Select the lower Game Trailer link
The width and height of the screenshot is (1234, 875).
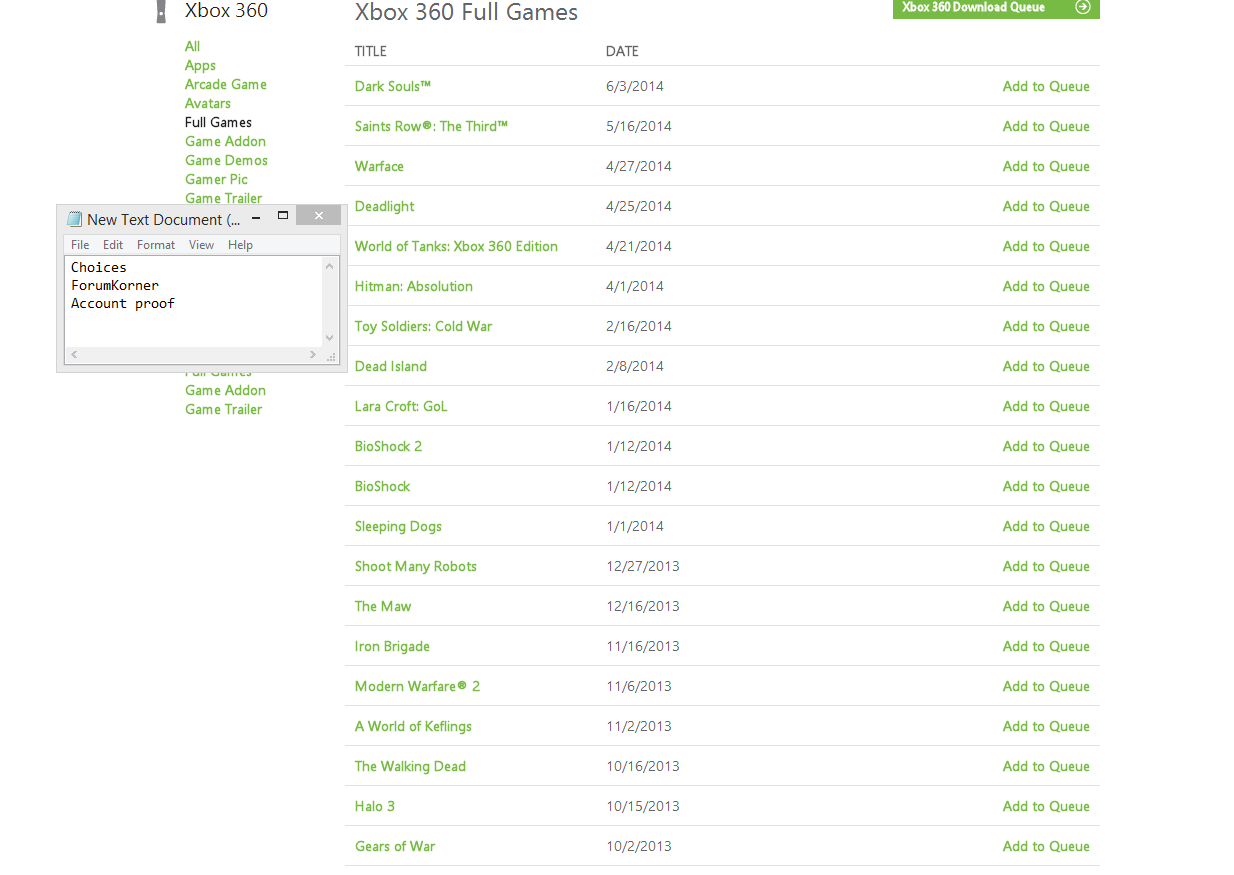(223, 409)
